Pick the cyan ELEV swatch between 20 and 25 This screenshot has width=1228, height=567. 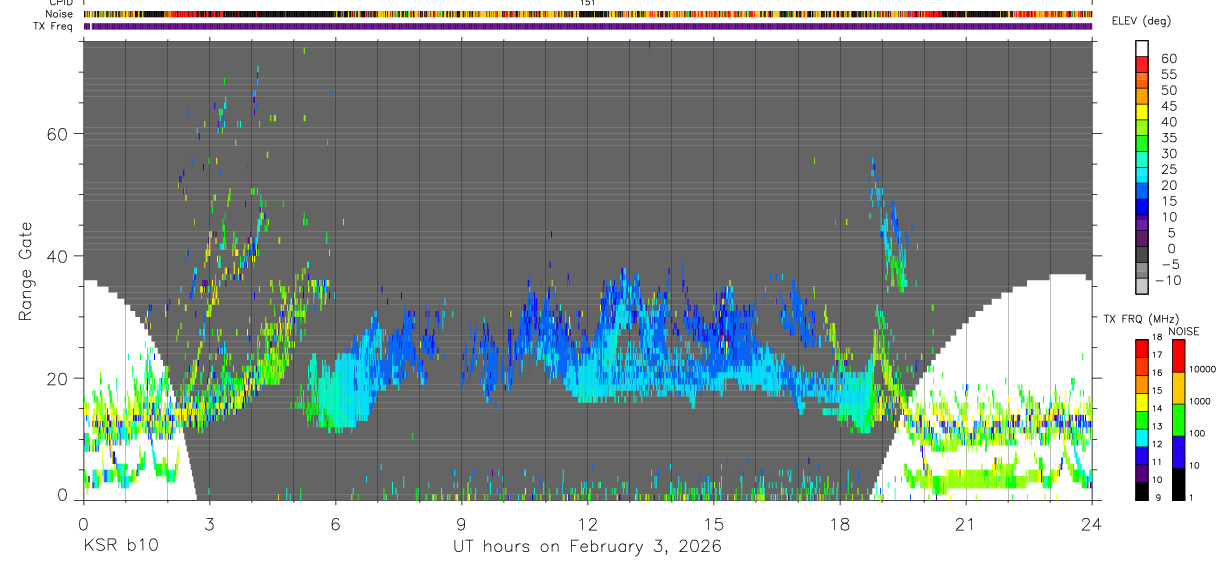coord(1142,177)
